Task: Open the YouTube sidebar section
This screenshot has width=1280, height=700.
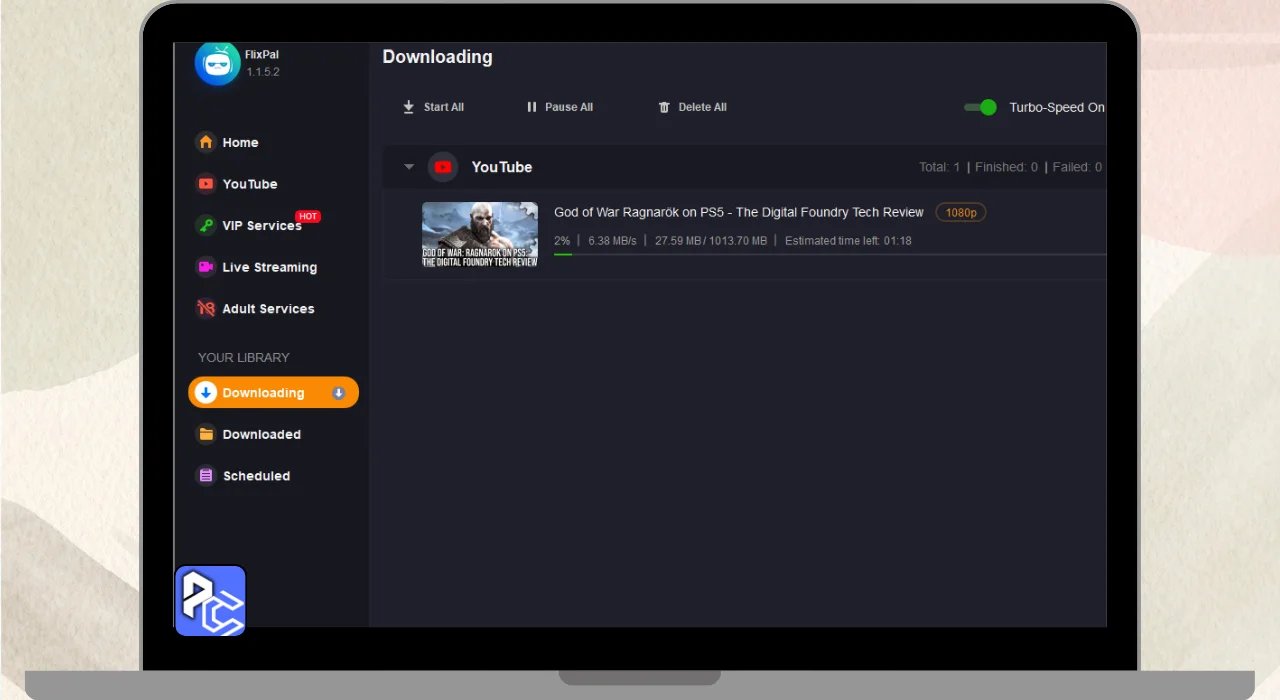Action: click(250, 184)
